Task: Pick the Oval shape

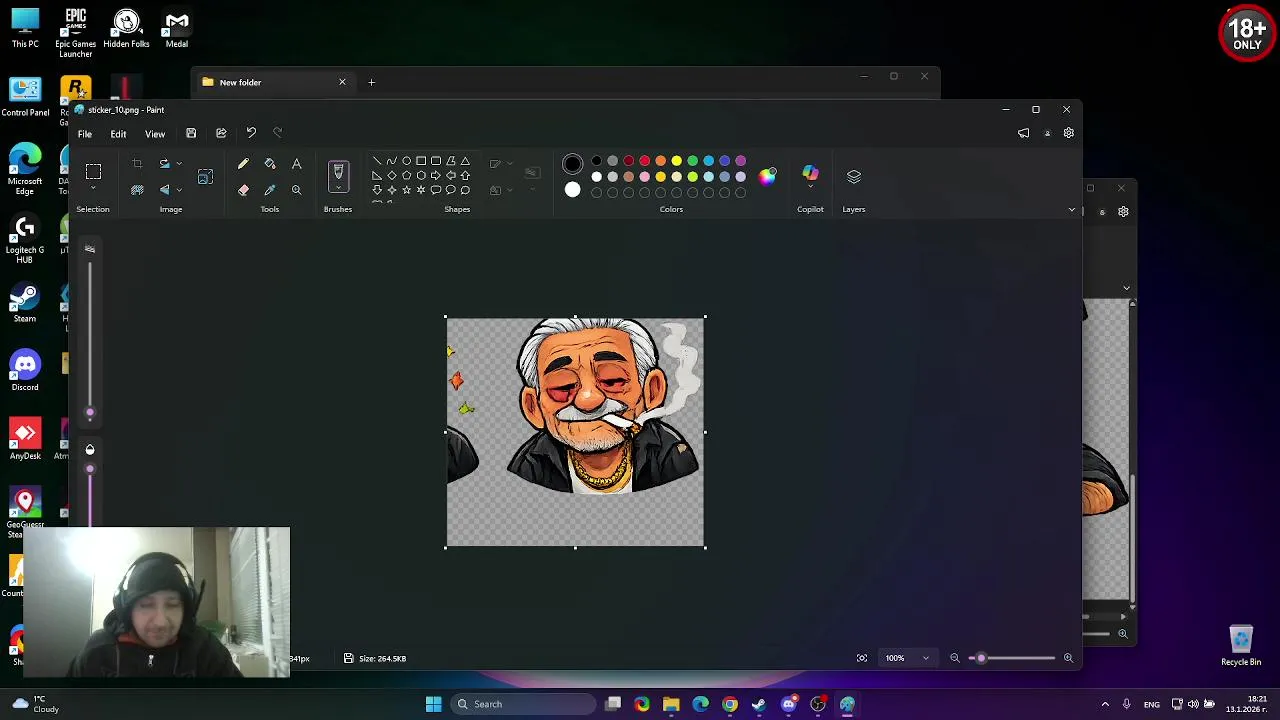Action: tap(406, 161)
